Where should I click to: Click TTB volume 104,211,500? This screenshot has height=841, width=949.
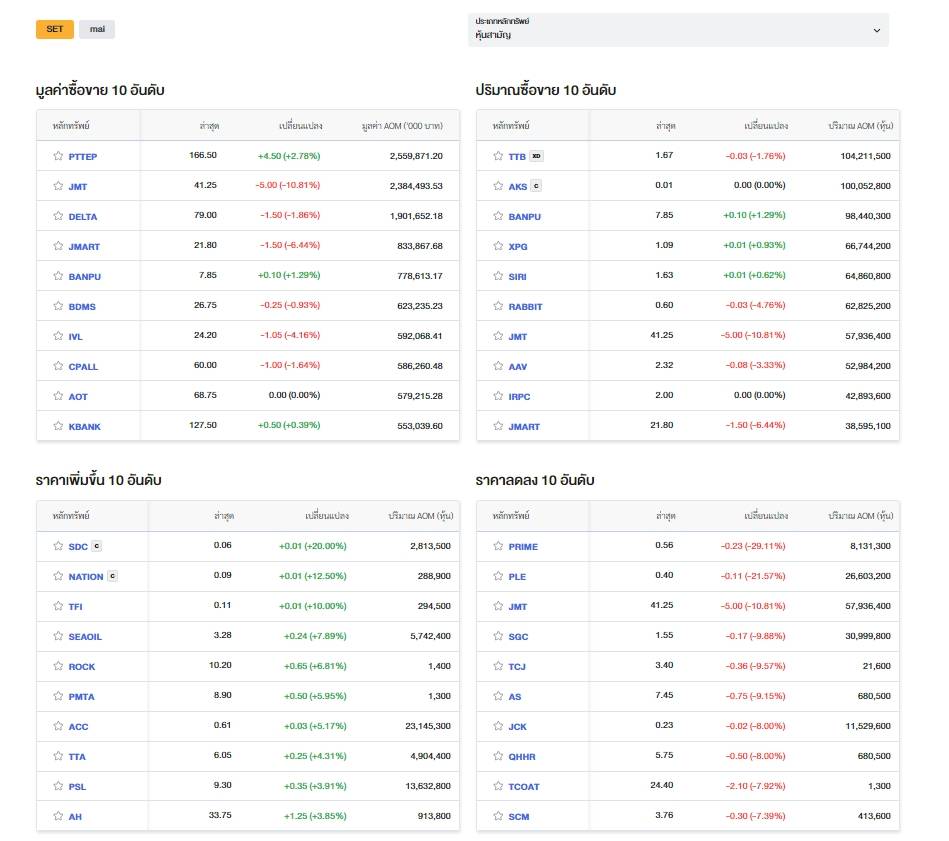(x=865, y=156)
